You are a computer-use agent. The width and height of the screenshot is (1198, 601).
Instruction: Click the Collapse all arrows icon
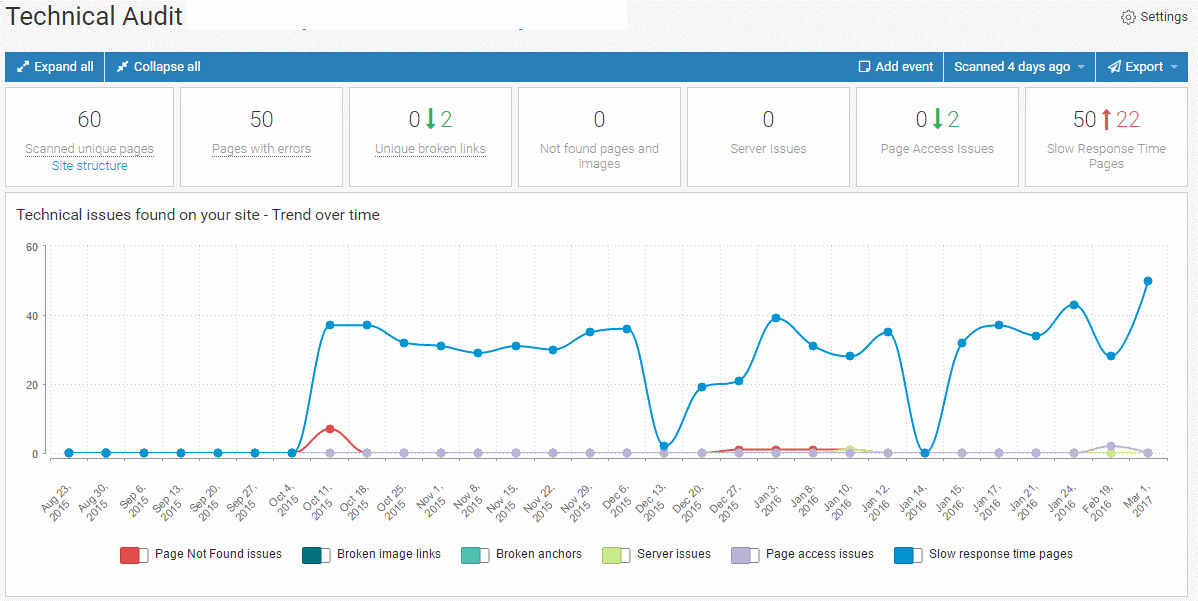[122, 67]
